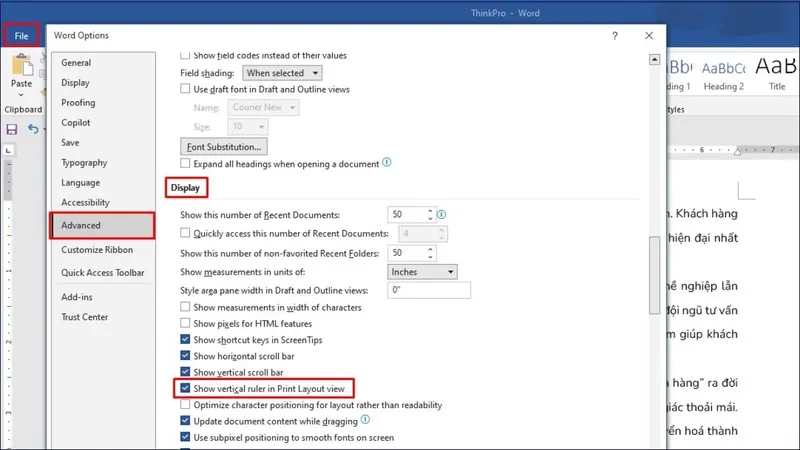Click info icon beside Expand all headings option

click(x=387, y=162)
